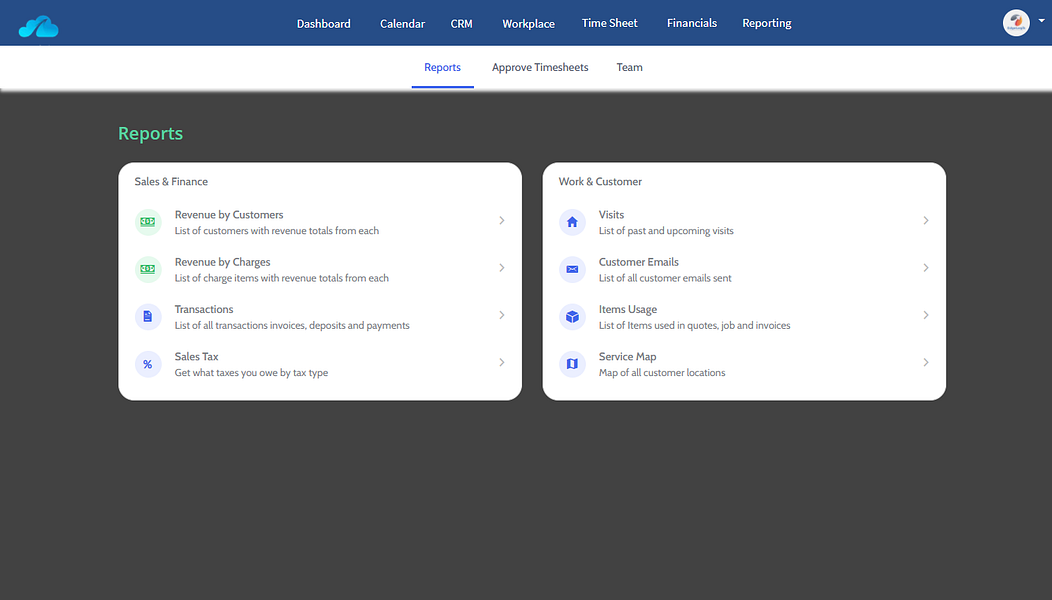
Task: Click 'Get what taxes you owe by tax type'
Action: point(252,372)
